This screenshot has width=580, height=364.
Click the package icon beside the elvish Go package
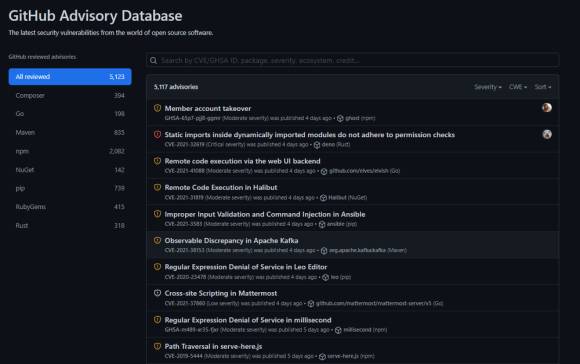coord(324,171)
